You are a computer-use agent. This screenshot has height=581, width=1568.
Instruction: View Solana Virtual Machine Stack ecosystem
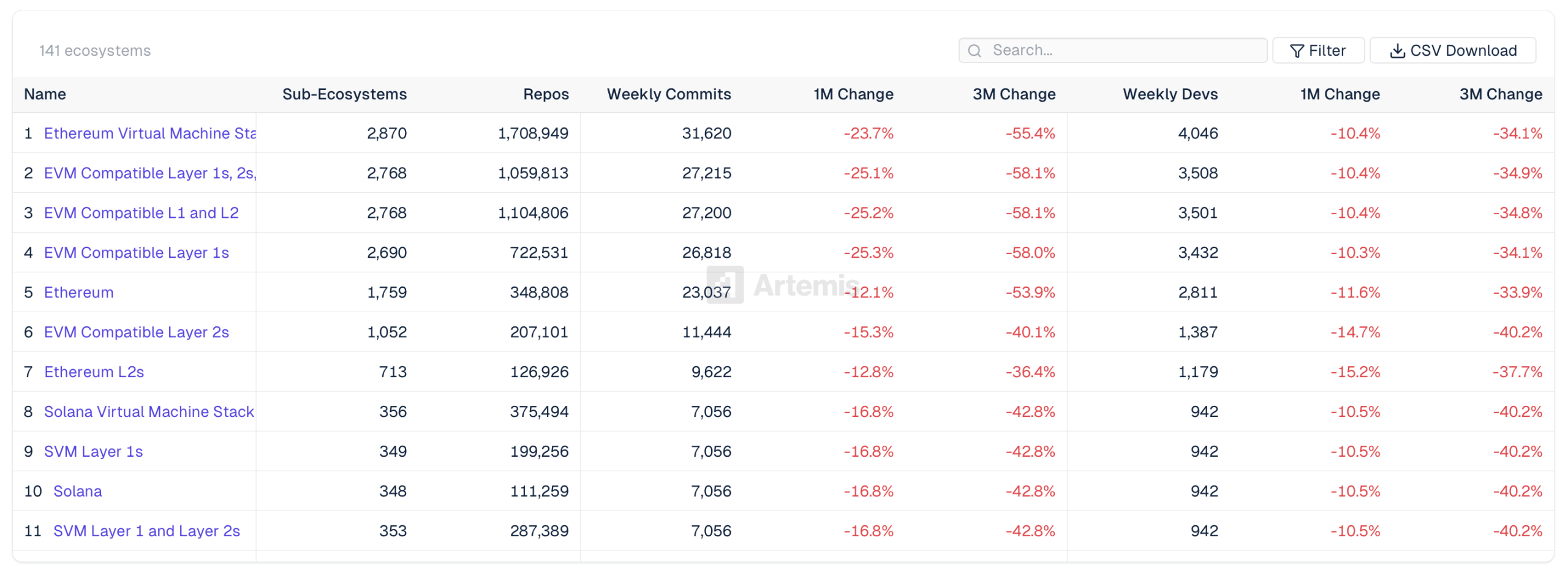(148, 411)
